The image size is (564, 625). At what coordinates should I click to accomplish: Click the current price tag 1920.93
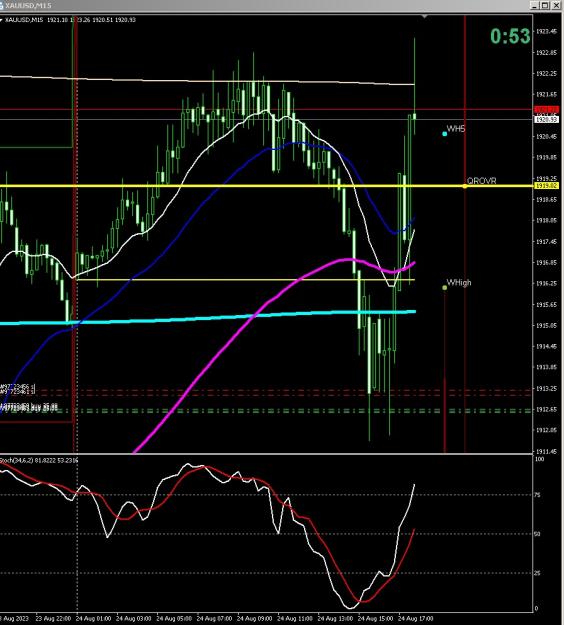(546, 119)
